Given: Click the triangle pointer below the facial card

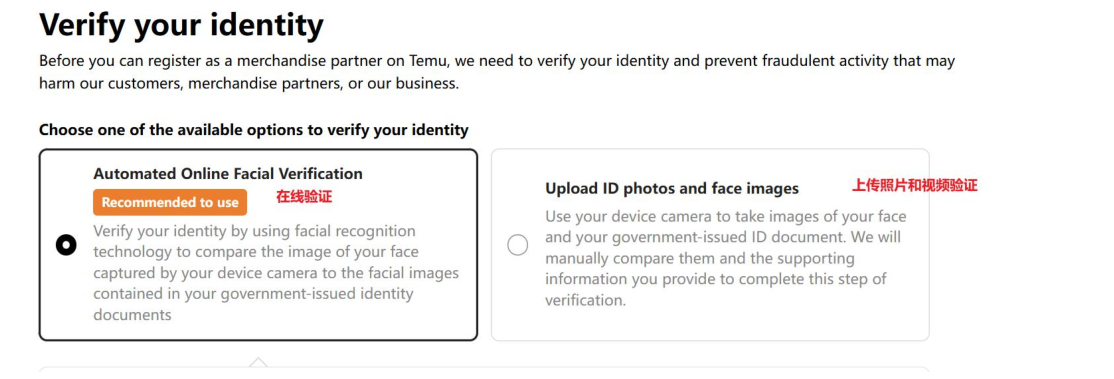Looking at the screenshot, I should pyautogui.click(x=259, y=363).
